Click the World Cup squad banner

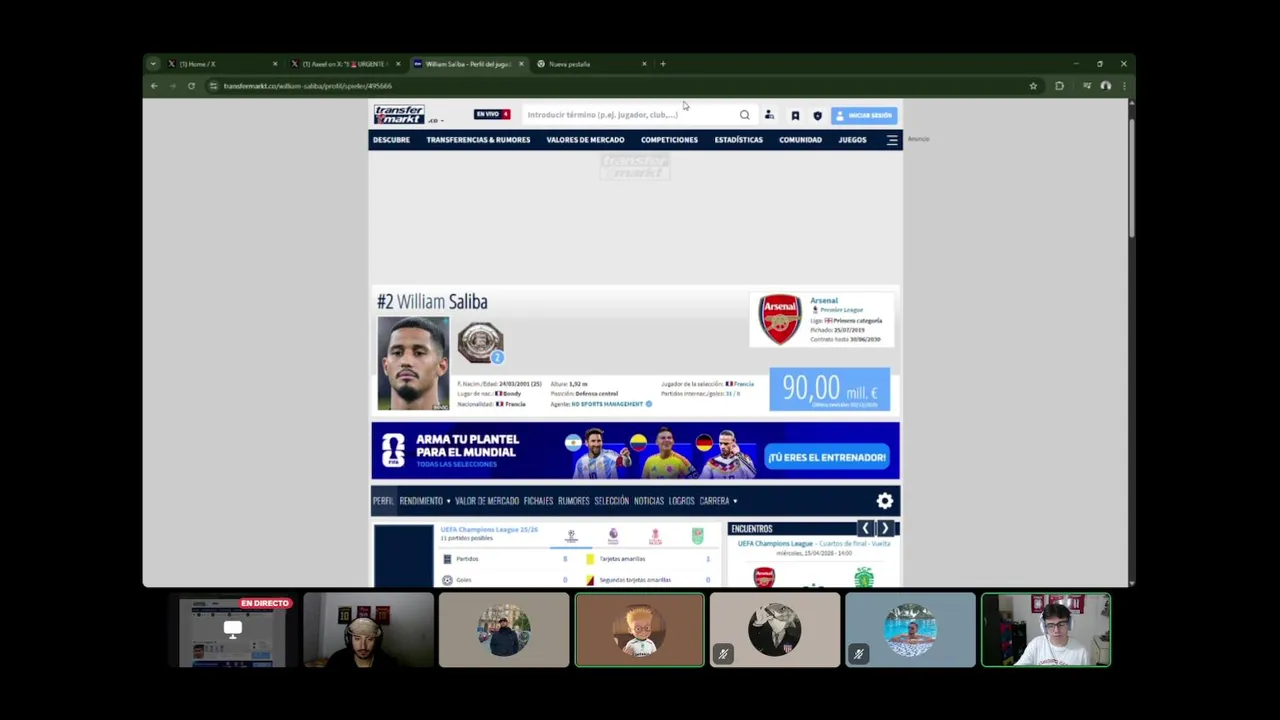635,451
